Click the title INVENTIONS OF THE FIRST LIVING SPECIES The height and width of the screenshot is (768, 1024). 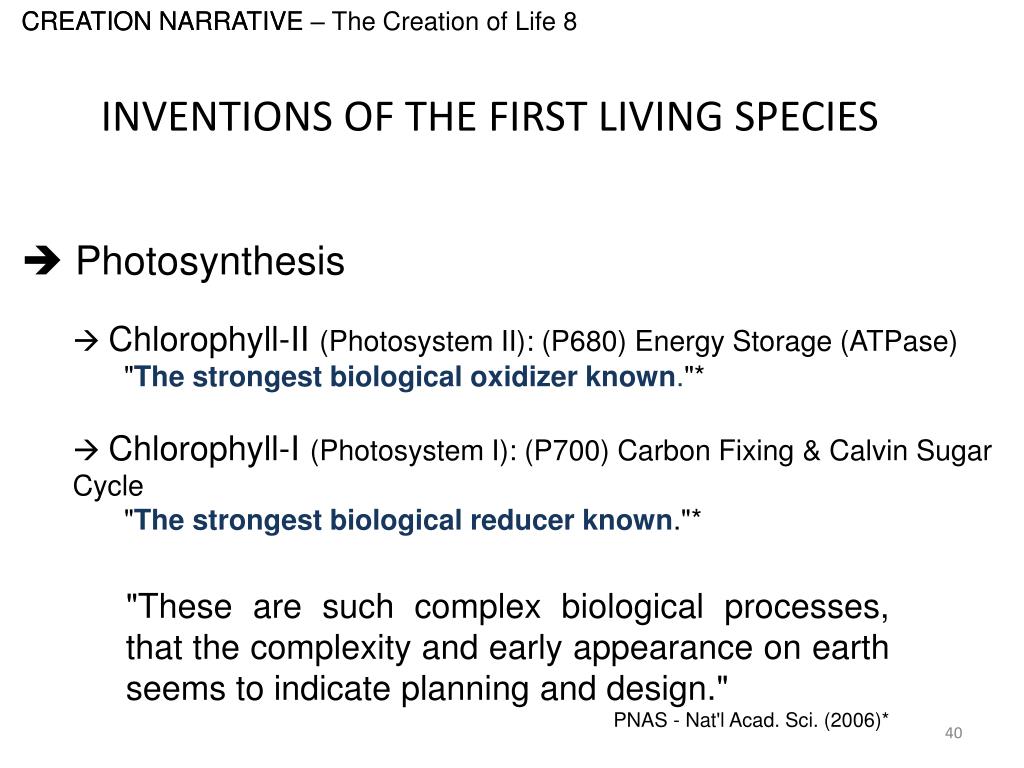pos(490,117)
